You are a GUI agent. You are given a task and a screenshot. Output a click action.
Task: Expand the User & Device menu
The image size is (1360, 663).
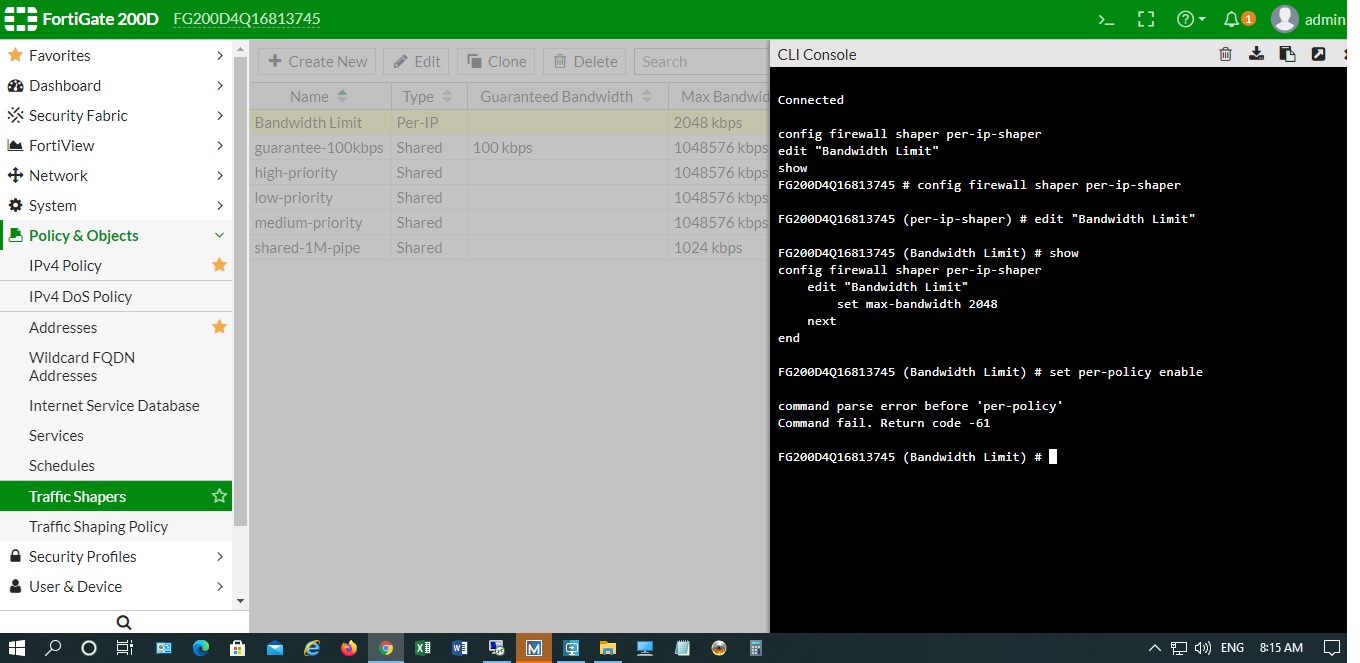click(x=116, y=586)
